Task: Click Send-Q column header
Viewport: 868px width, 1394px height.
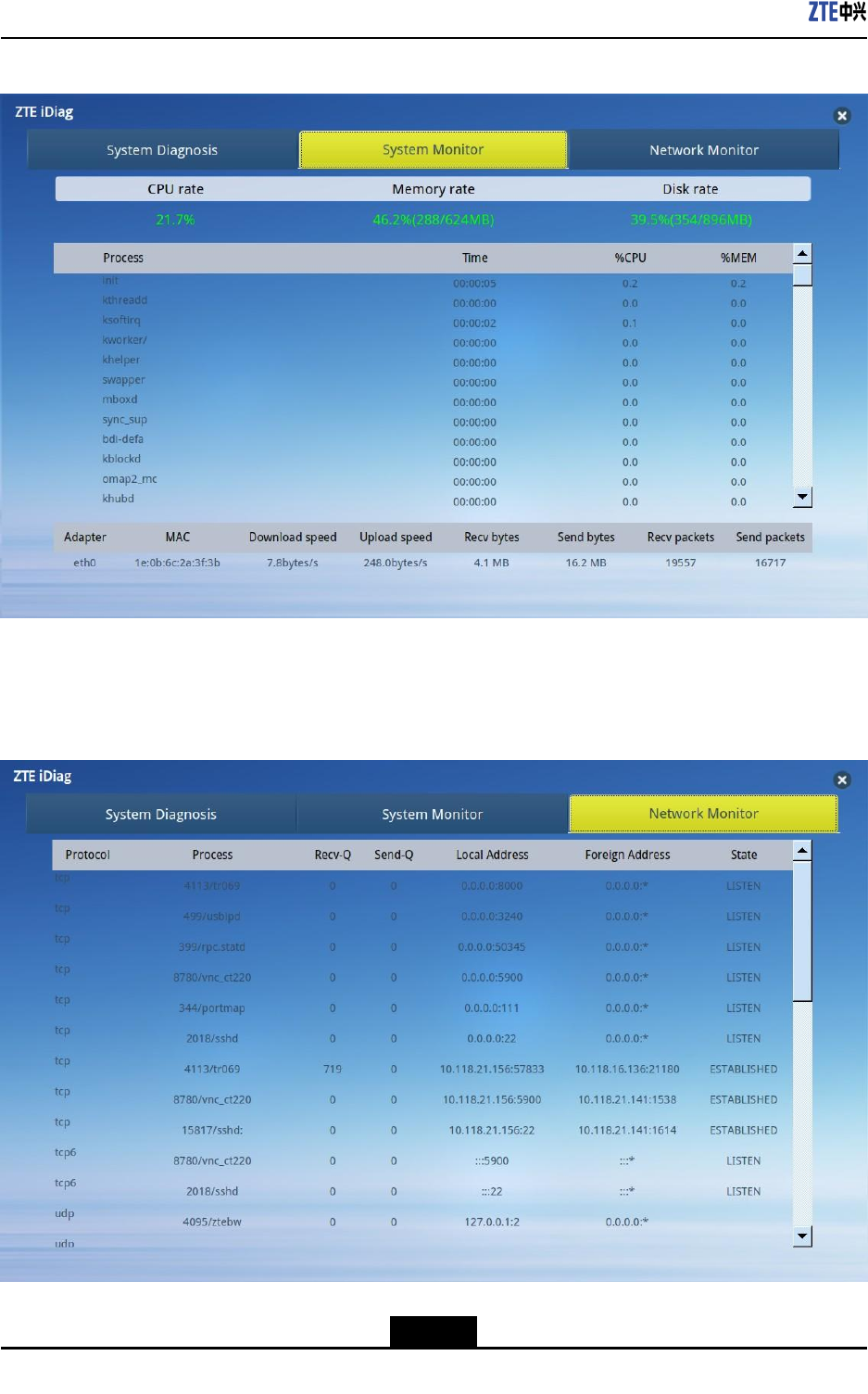Action: (x=394, y=855)
